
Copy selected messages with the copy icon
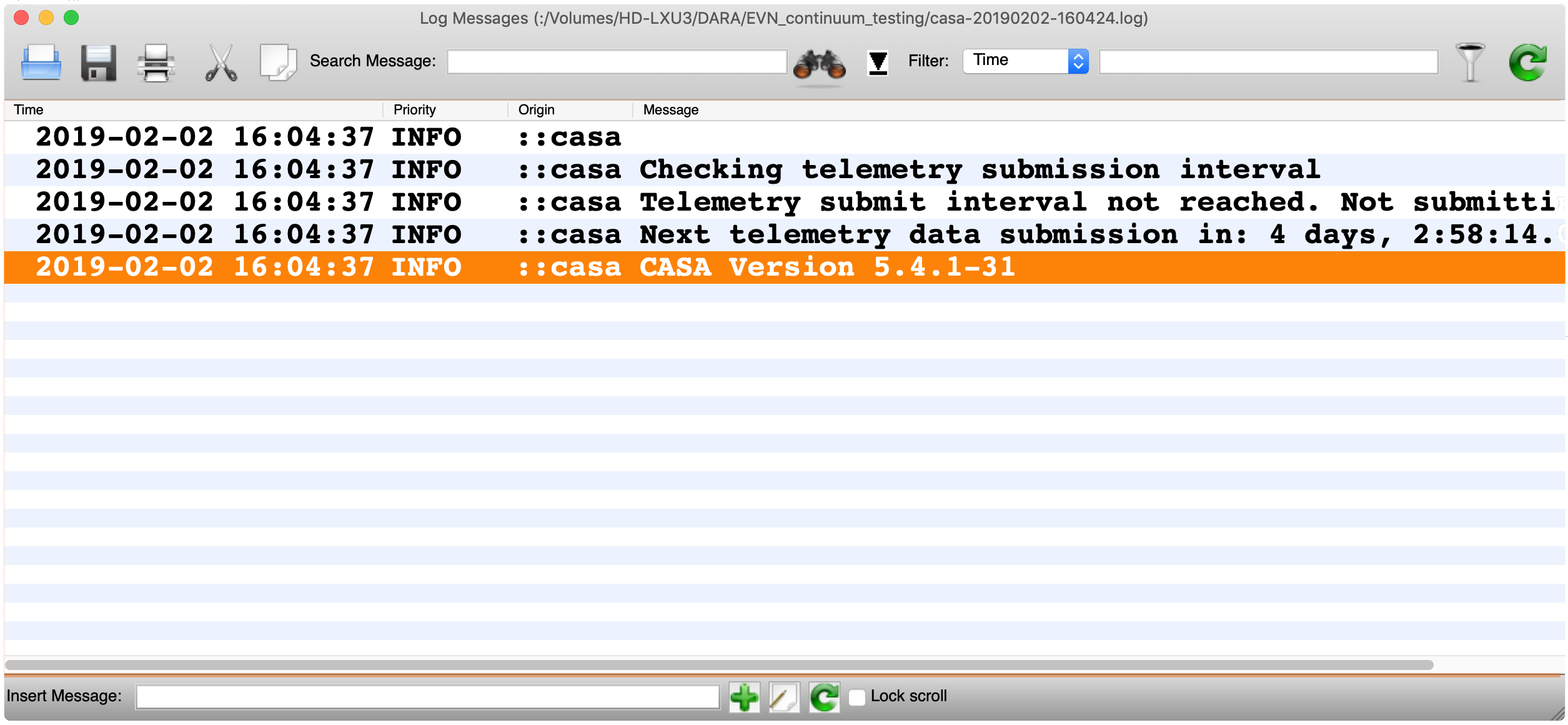point(278,62)
